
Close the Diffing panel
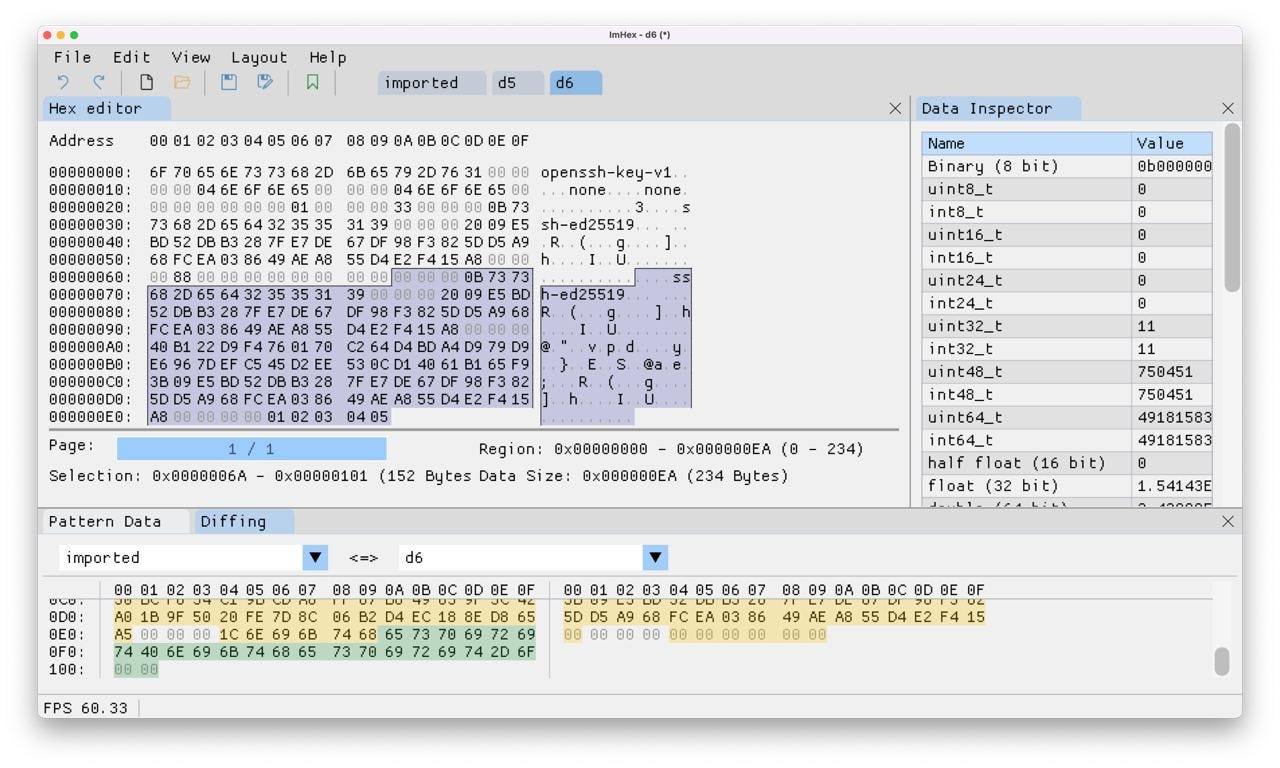click(x=1228, y=522)
